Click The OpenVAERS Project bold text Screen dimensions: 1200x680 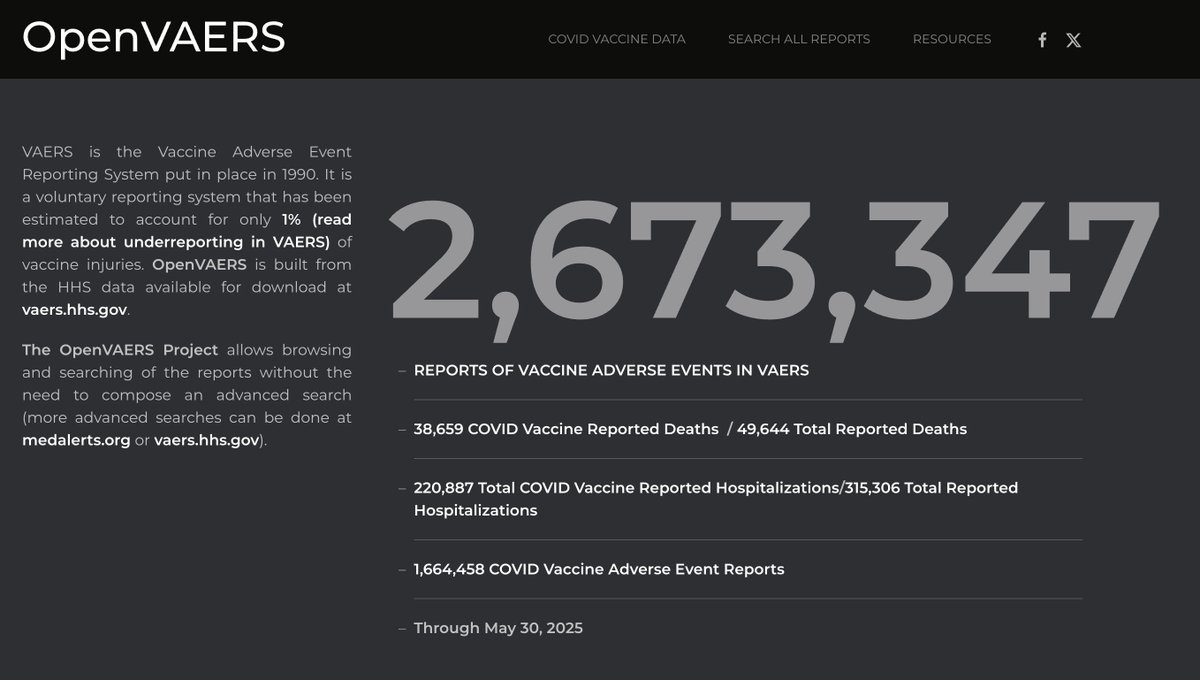[120, 350]
